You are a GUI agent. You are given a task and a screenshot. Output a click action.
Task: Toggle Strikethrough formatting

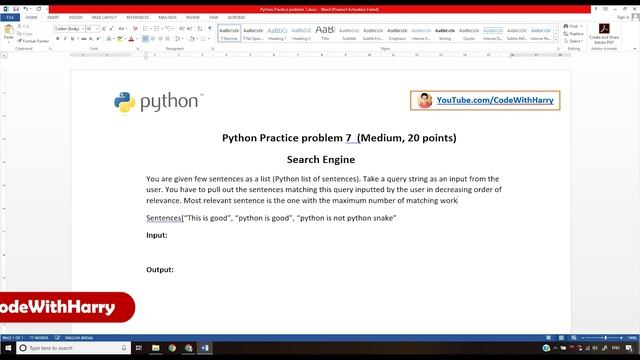tap(84, 39)
